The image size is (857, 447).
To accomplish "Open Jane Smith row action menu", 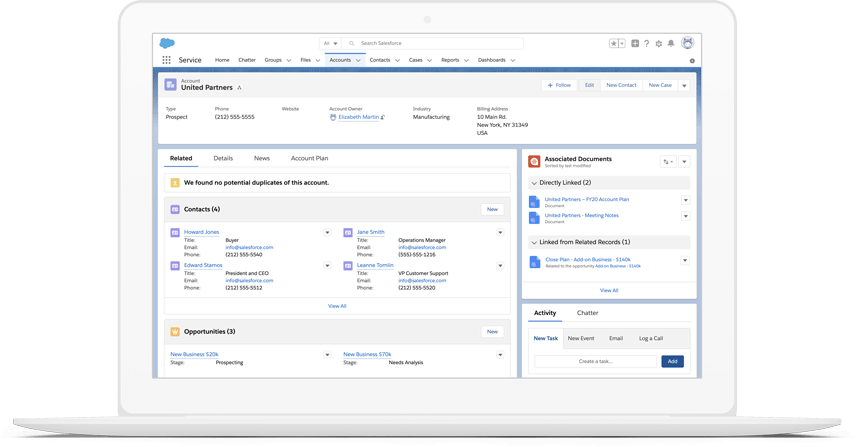I will (500, 233).
